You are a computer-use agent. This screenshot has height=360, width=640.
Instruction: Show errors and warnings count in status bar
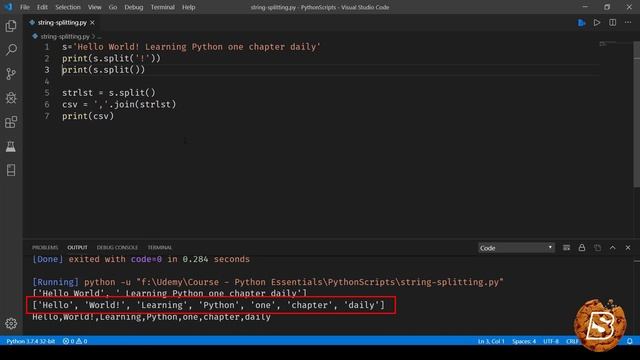(x=75, y=341)
